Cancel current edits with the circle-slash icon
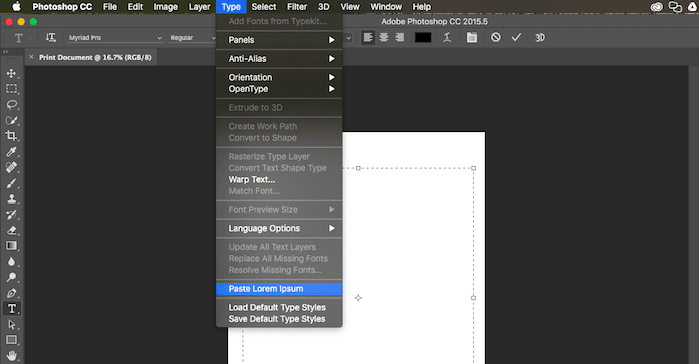Viewport: 699px width, 364px height. click(496, 37)
